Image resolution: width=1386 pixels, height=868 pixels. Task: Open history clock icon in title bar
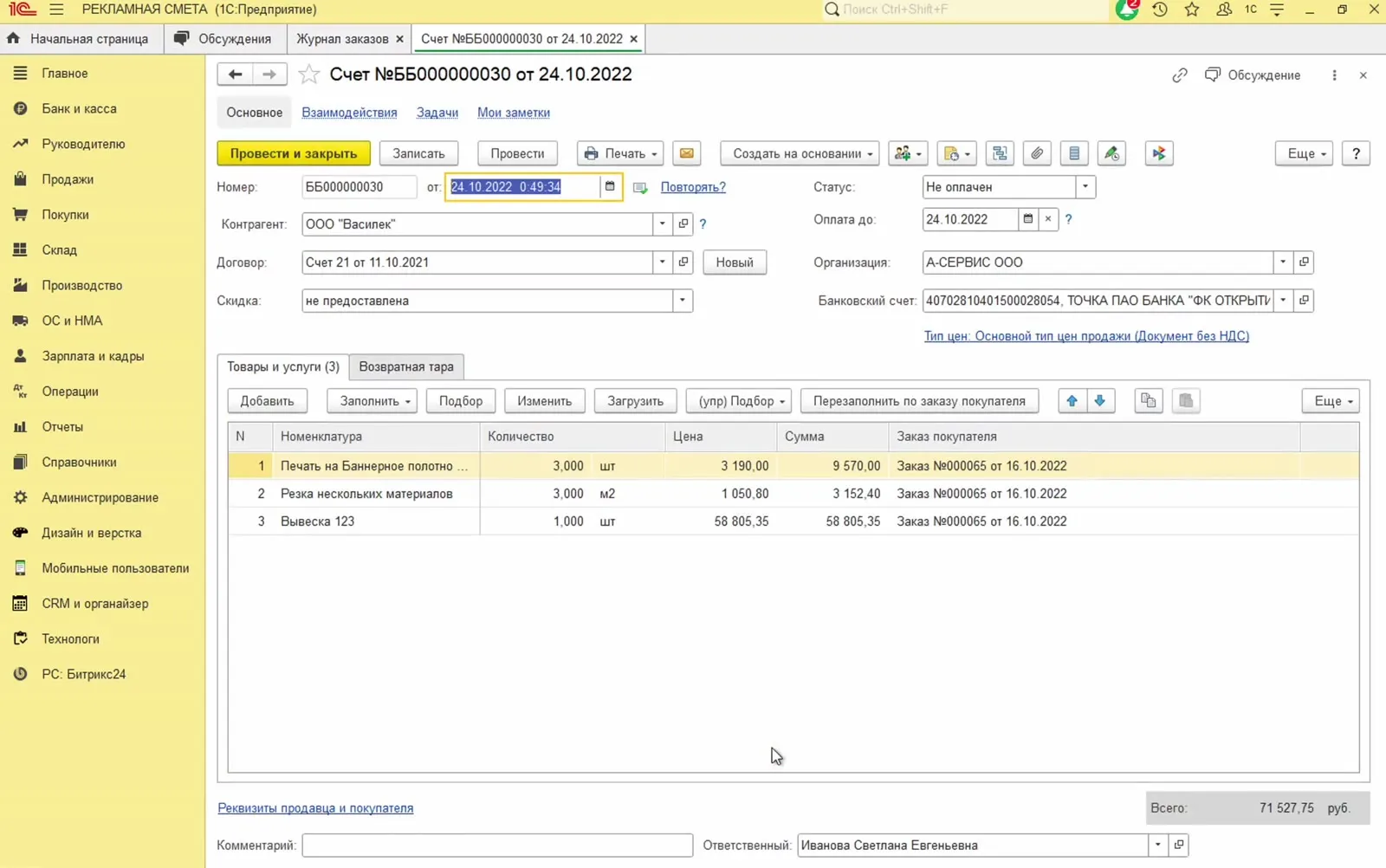tap(1160, 10)
